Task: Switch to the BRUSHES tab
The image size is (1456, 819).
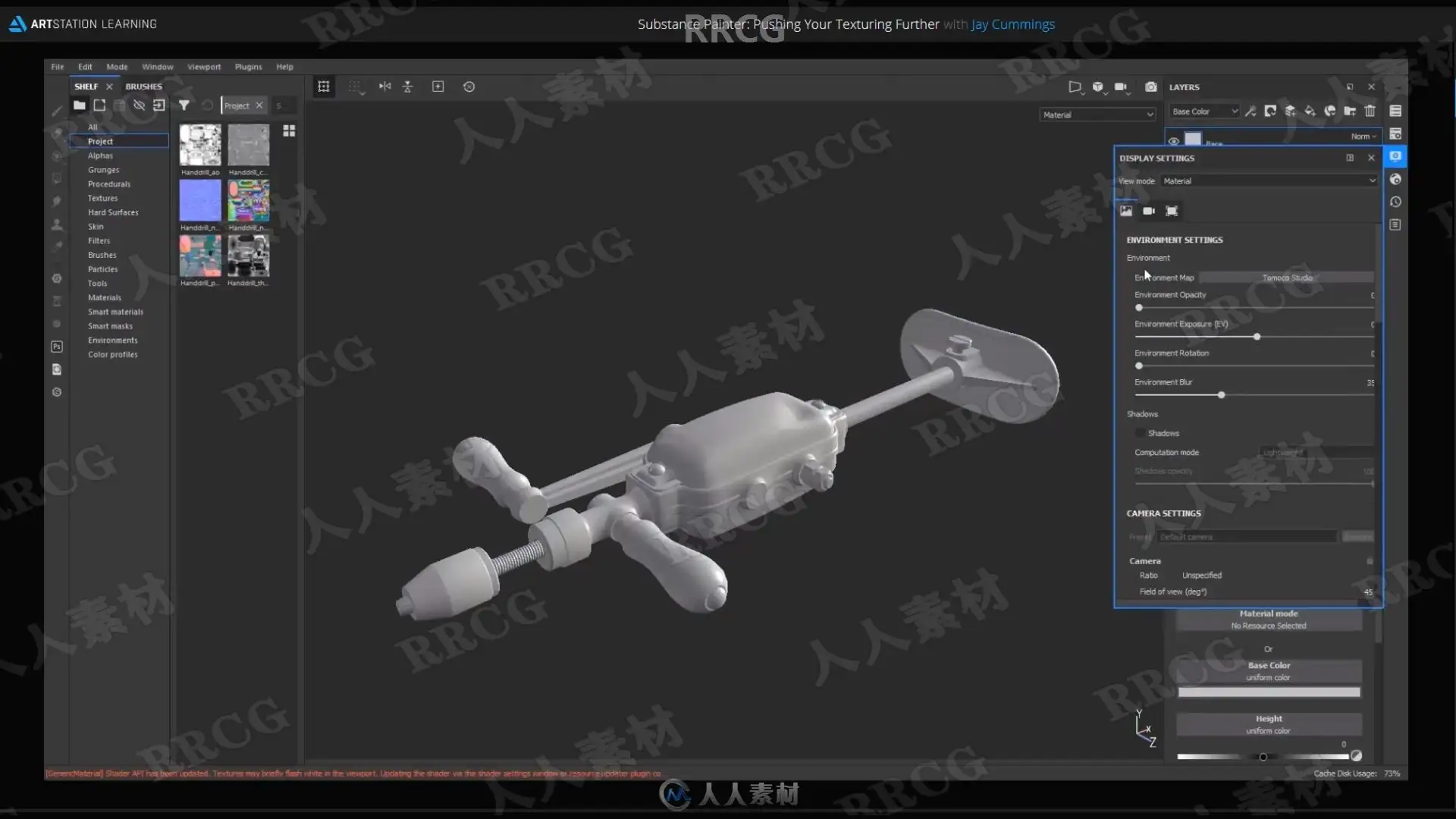Action: 143,86
